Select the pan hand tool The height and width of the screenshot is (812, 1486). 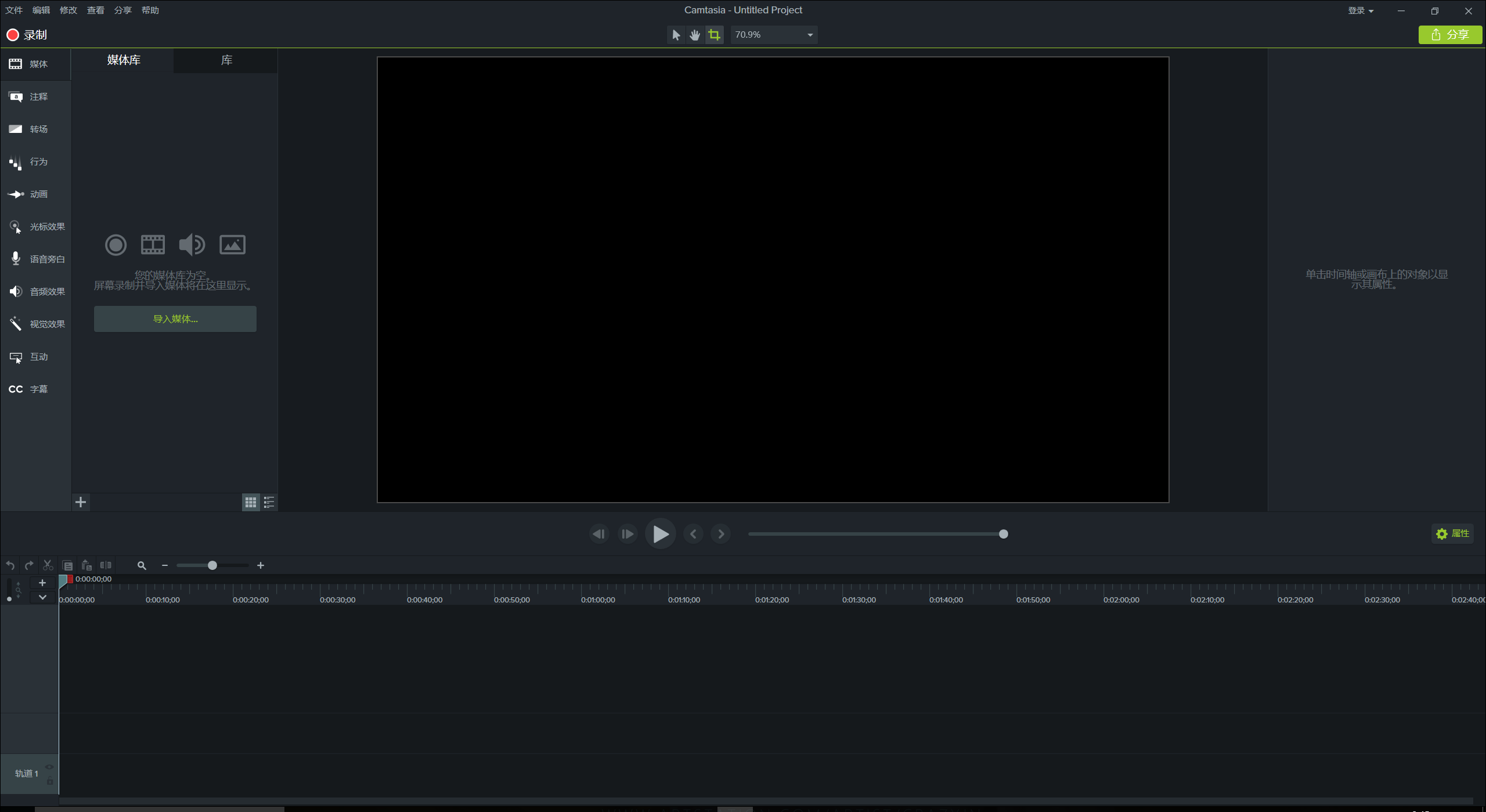click(695, 35)
